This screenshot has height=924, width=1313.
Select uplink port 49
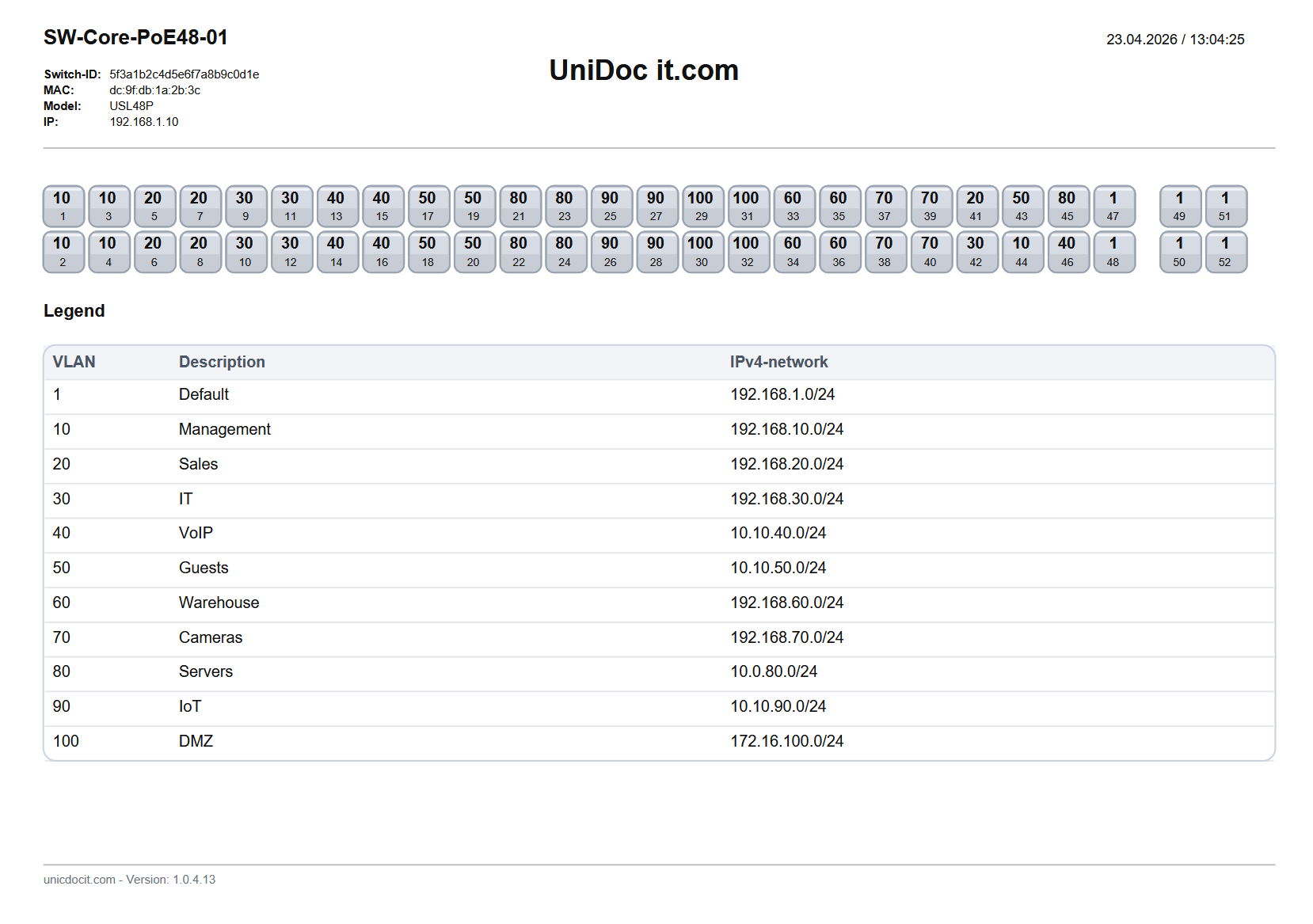pos(1180,206)
